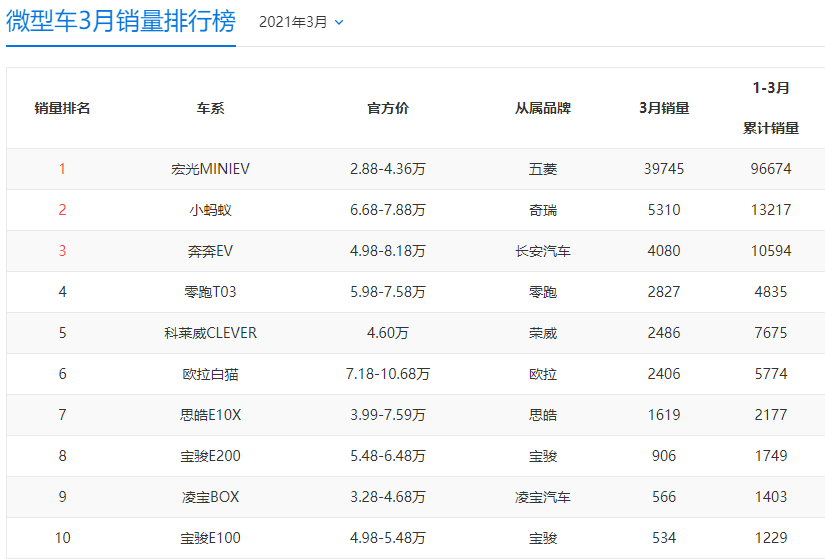Click March sales value 2486
This screenshot has width=825, height=559.
(x=664, y=333)
